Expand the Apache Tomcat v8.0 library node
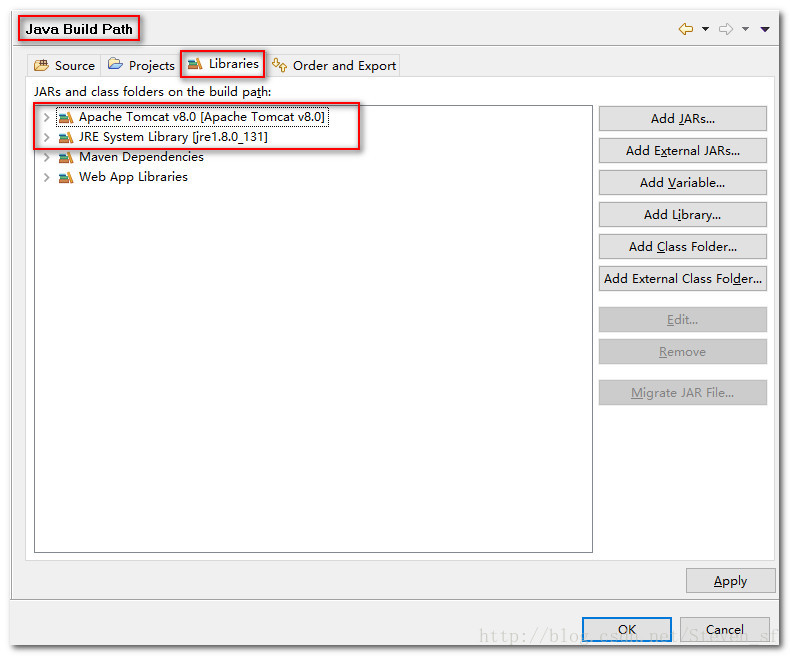The width and height of the screenshot is (790, 656). pos(46,117)
